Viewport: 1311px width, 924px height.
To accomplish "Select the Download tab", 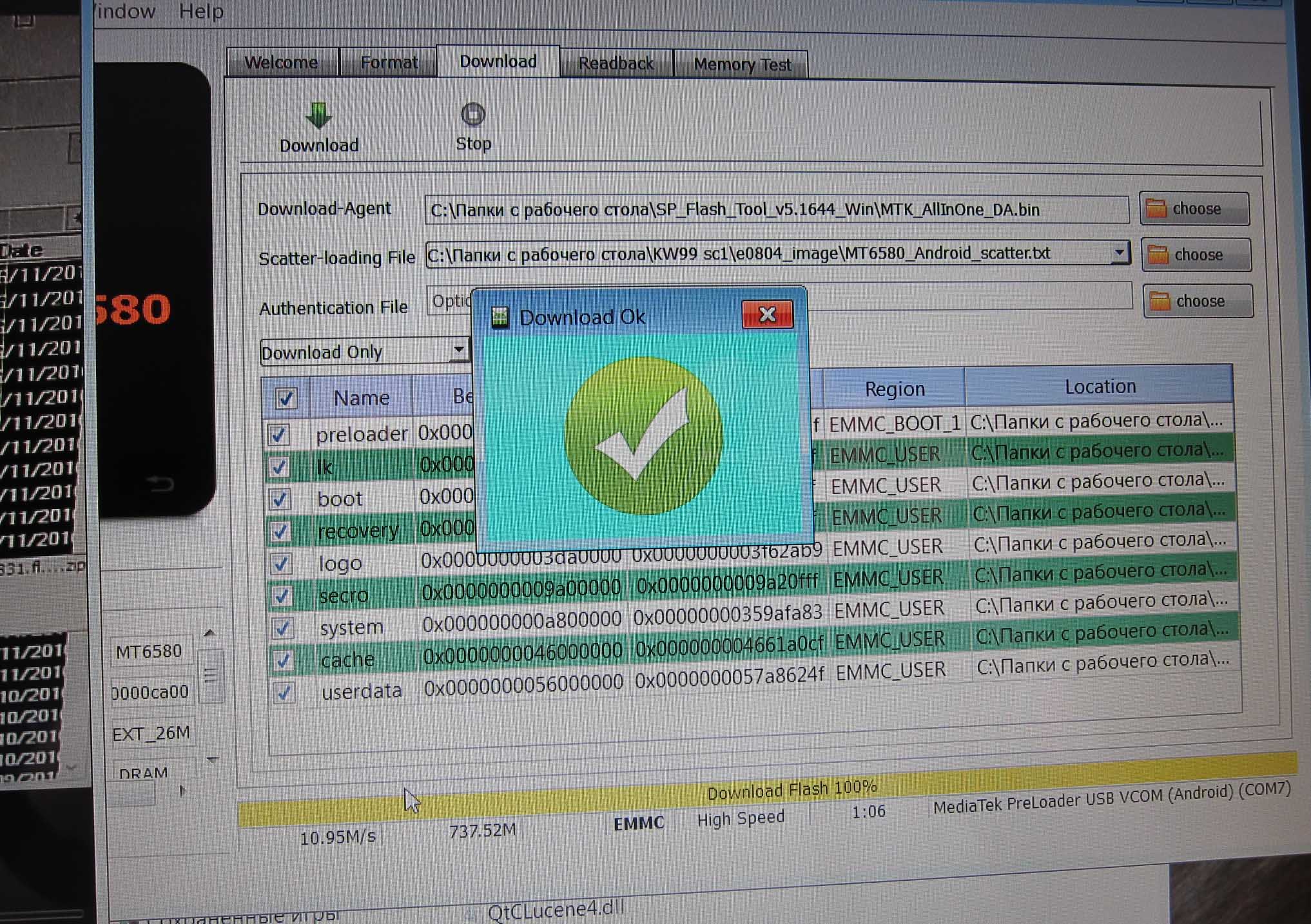I will pos(498,61).
